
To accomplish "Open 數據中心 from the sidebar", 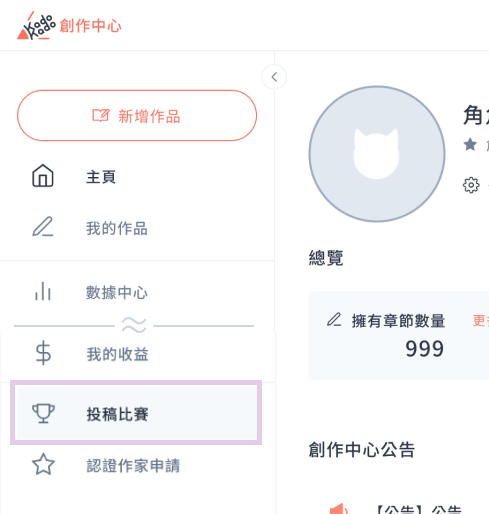I will pyautogui.click(x=137, y=292).
